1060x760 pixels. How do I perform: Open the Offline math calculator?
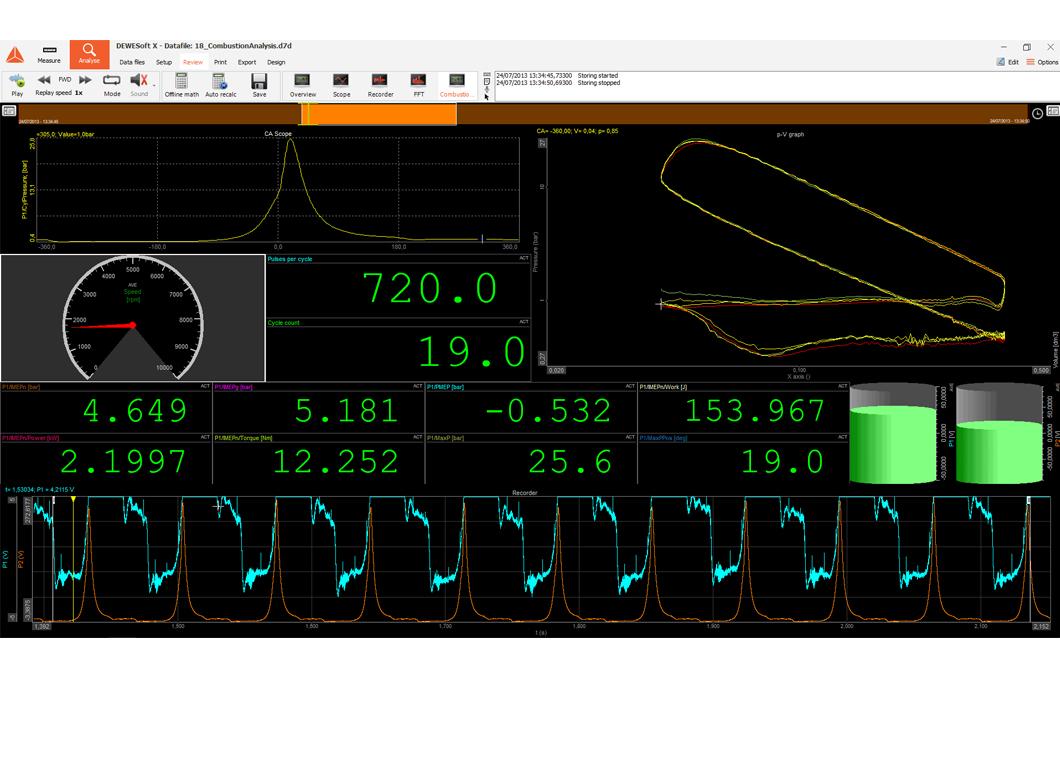click(x=182, y=85)
